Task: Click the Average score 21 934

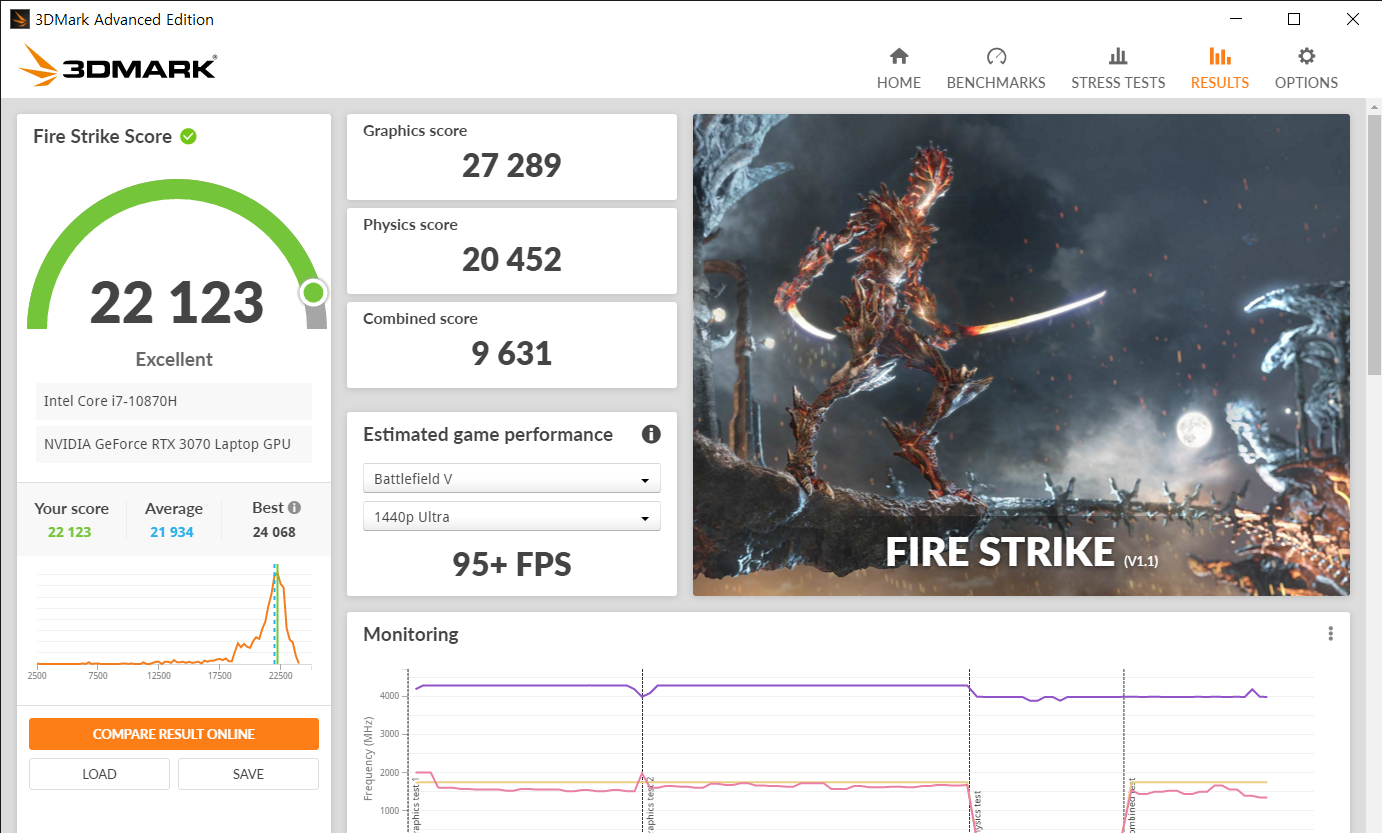Action: [172, 532]
